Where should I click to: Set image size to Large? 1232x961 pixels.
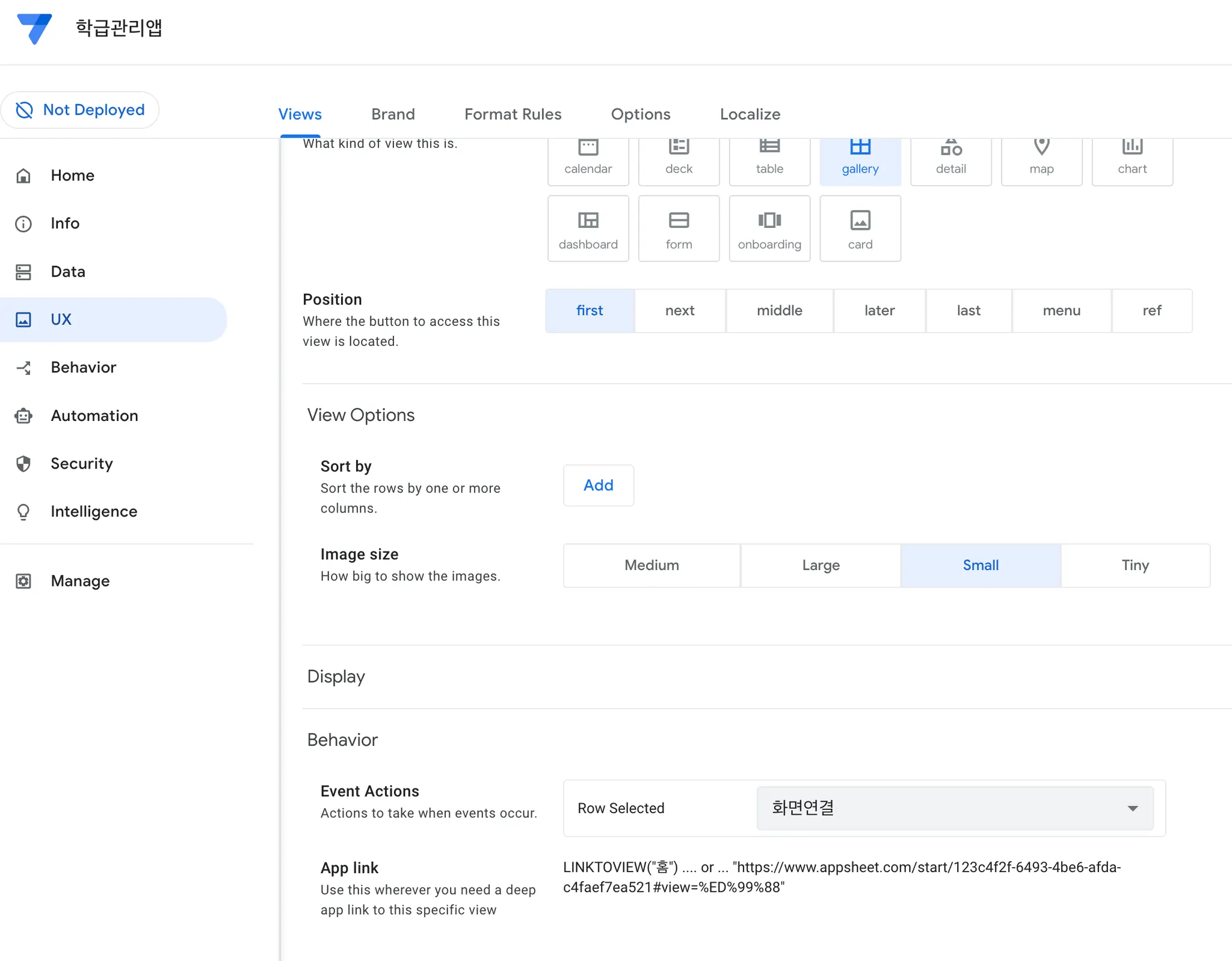point(821,565)
